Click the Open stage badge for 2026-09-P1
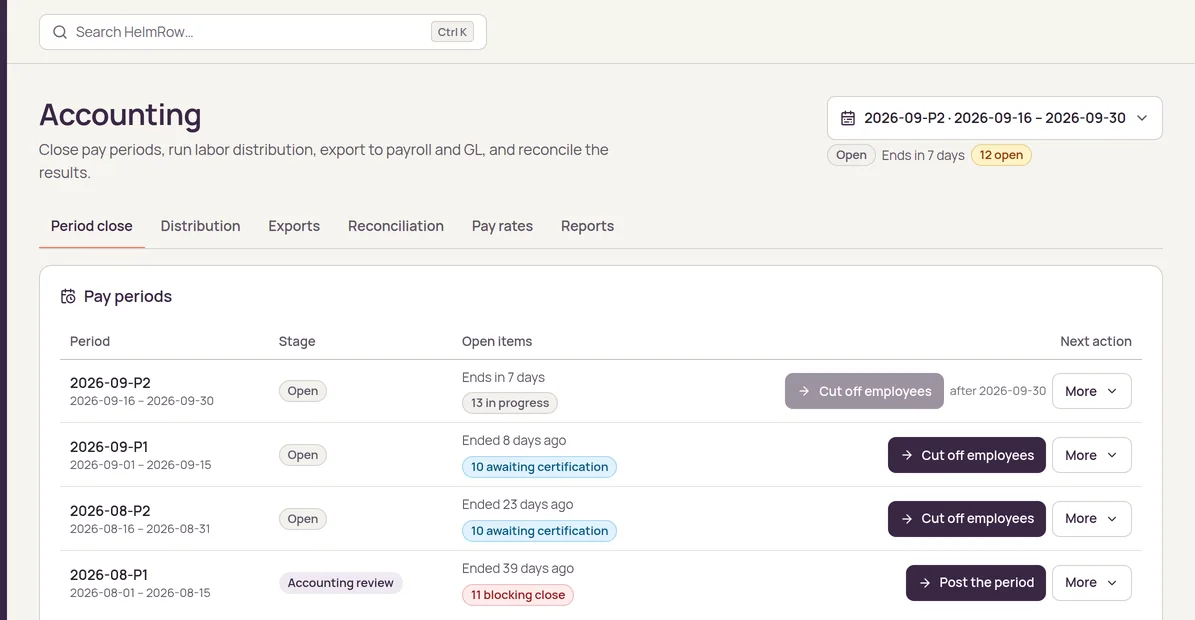1195x620 pixels. 303,455
